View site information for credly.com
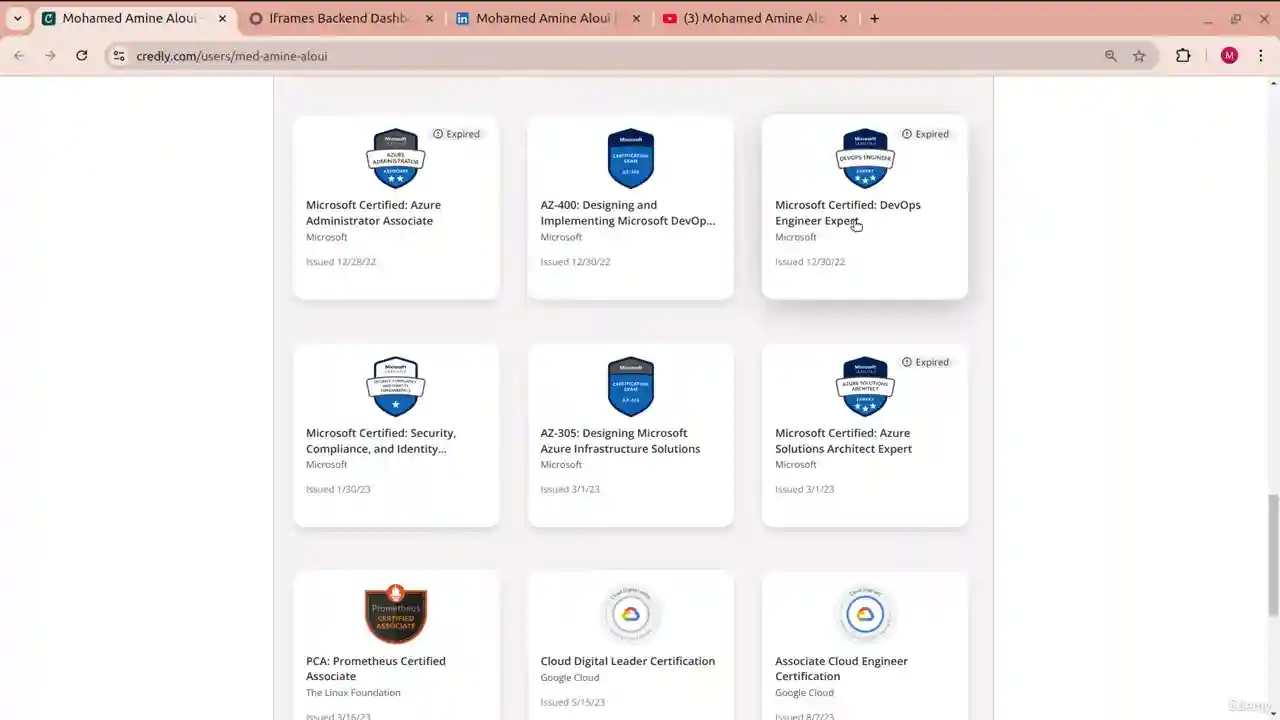Screen dimensions: 1280x720 (119, 56)
